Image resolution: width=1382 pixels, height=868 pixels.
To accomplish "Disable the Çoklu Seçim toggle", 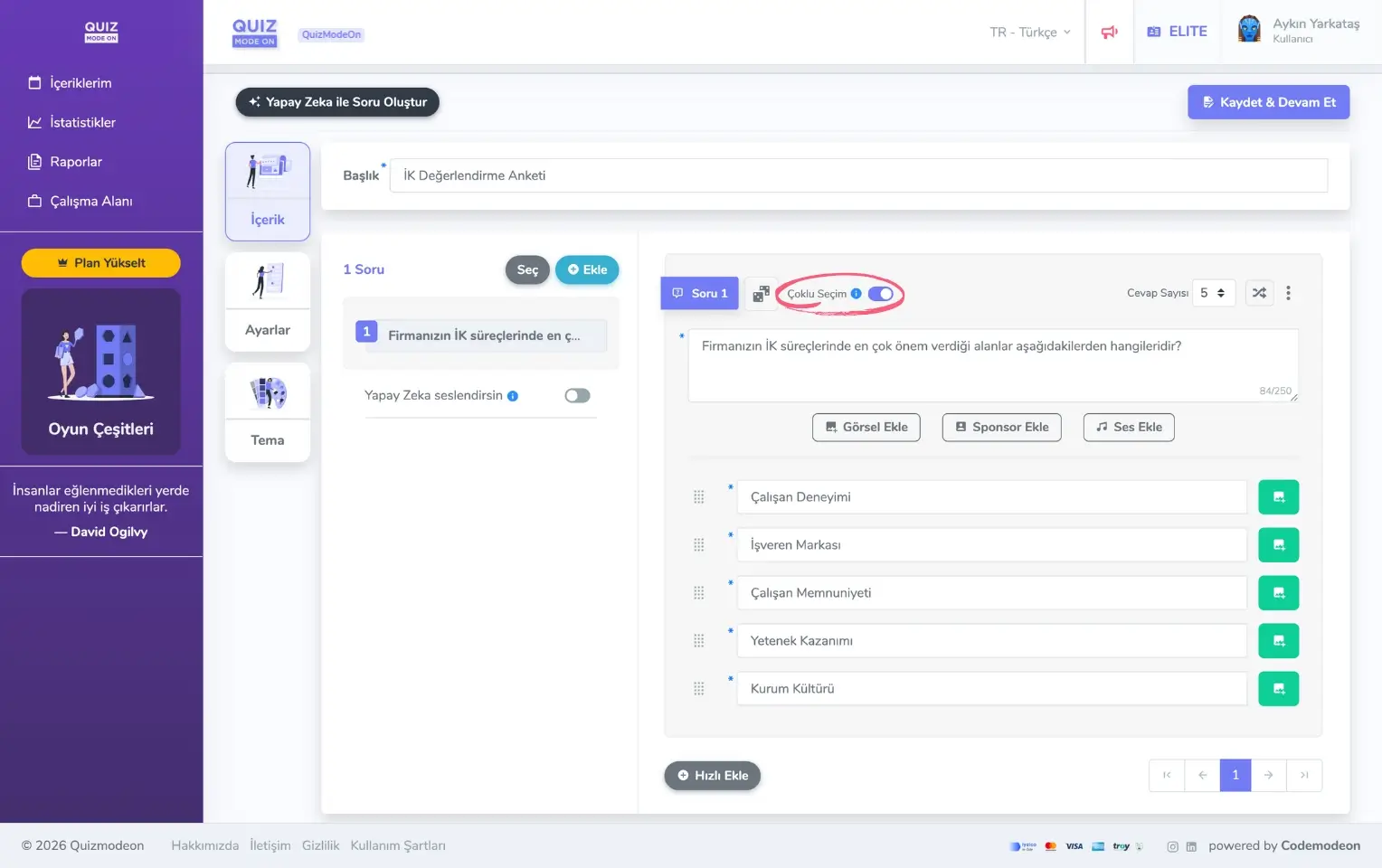I will (x=880, y=294).
